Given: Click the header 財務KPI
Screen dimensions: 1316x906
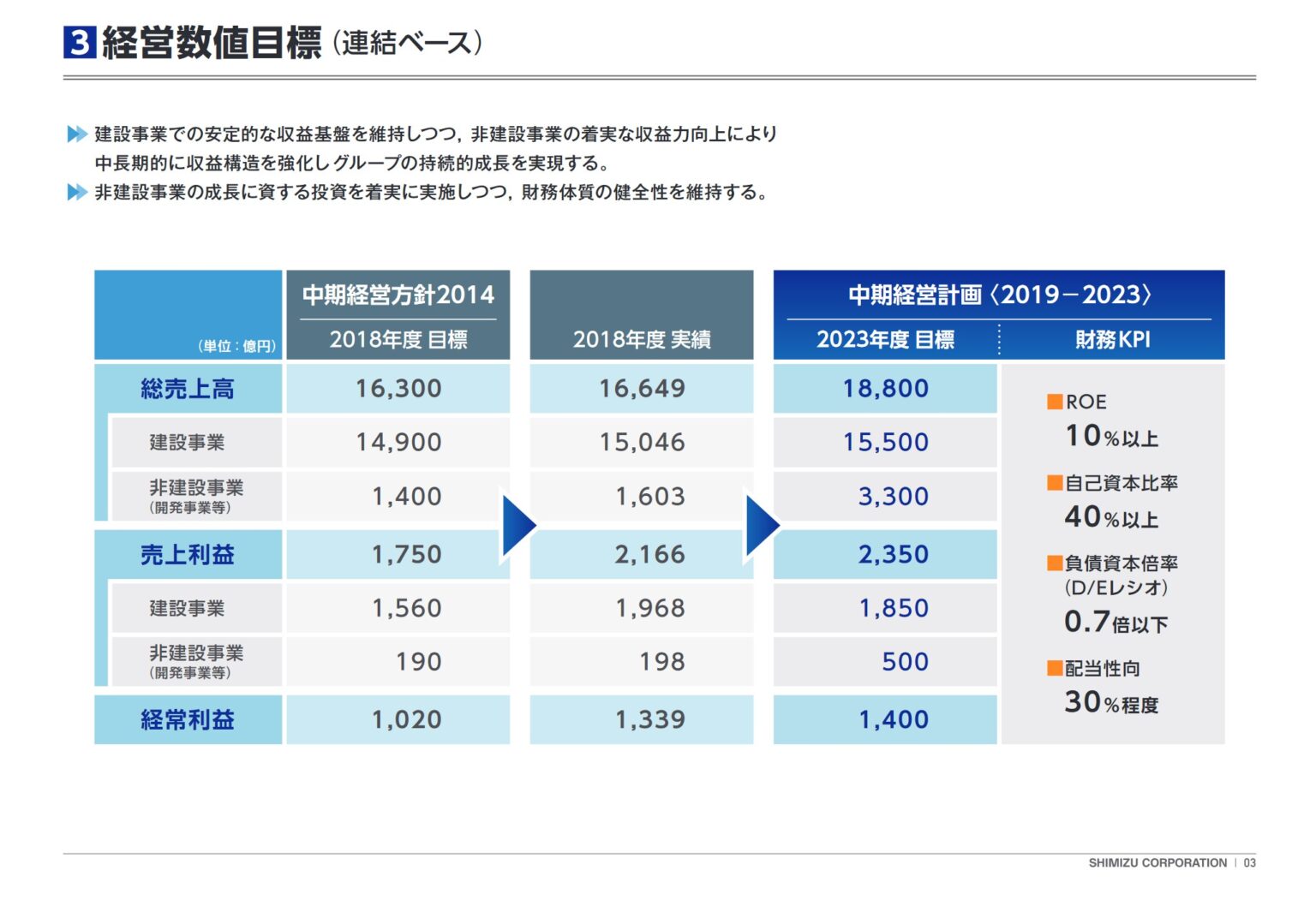Looking at the screenshot, I should tap(1113, 340).
